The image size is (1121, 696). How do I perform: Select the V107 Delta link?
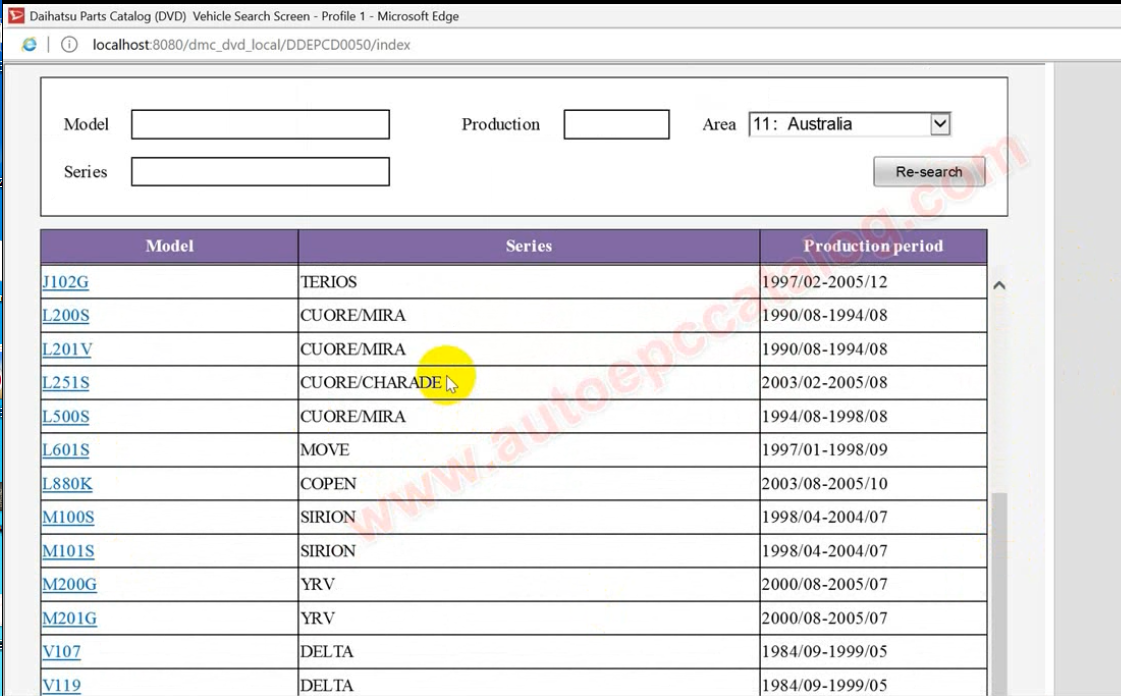coord(61,652)
